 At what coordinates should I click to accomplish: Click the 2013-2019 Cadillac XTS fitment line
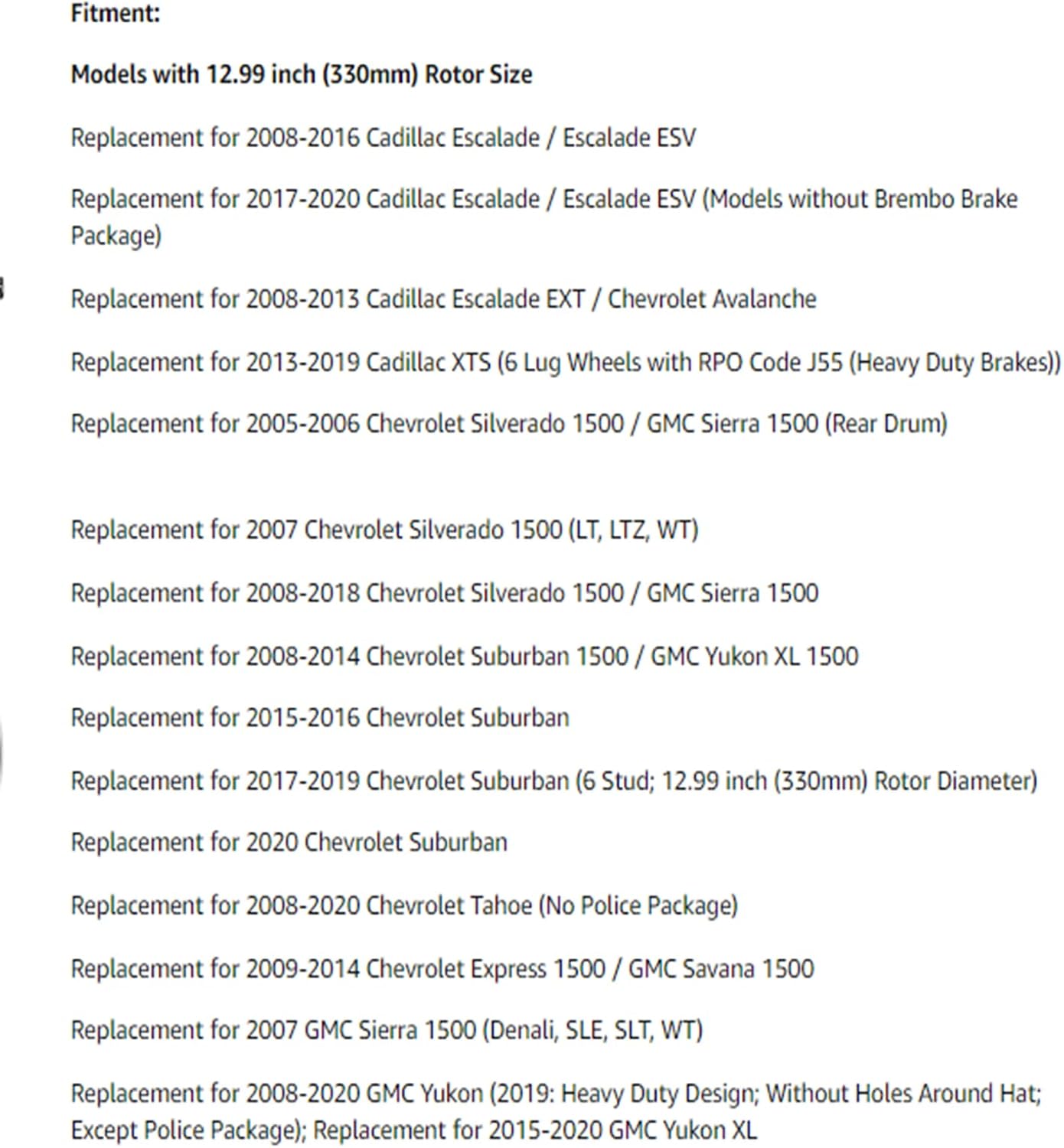click(566, 362)
